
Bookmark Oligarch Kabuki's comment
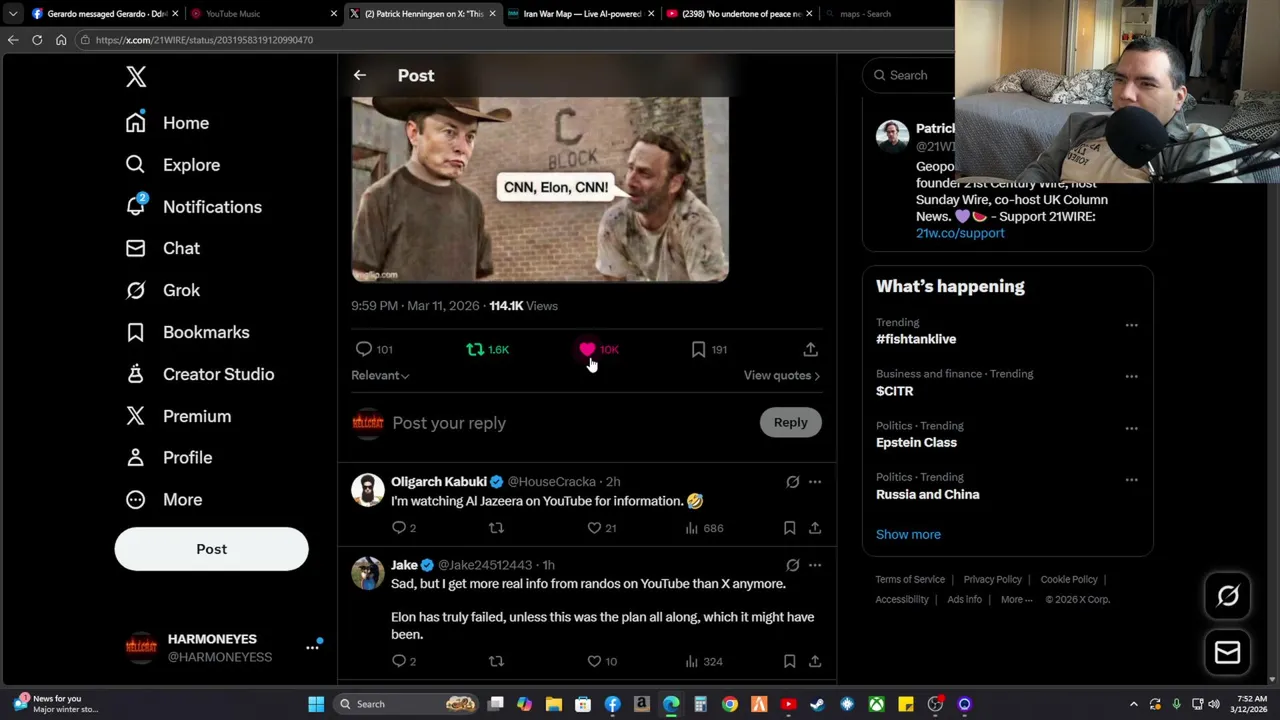pos(789,528)
